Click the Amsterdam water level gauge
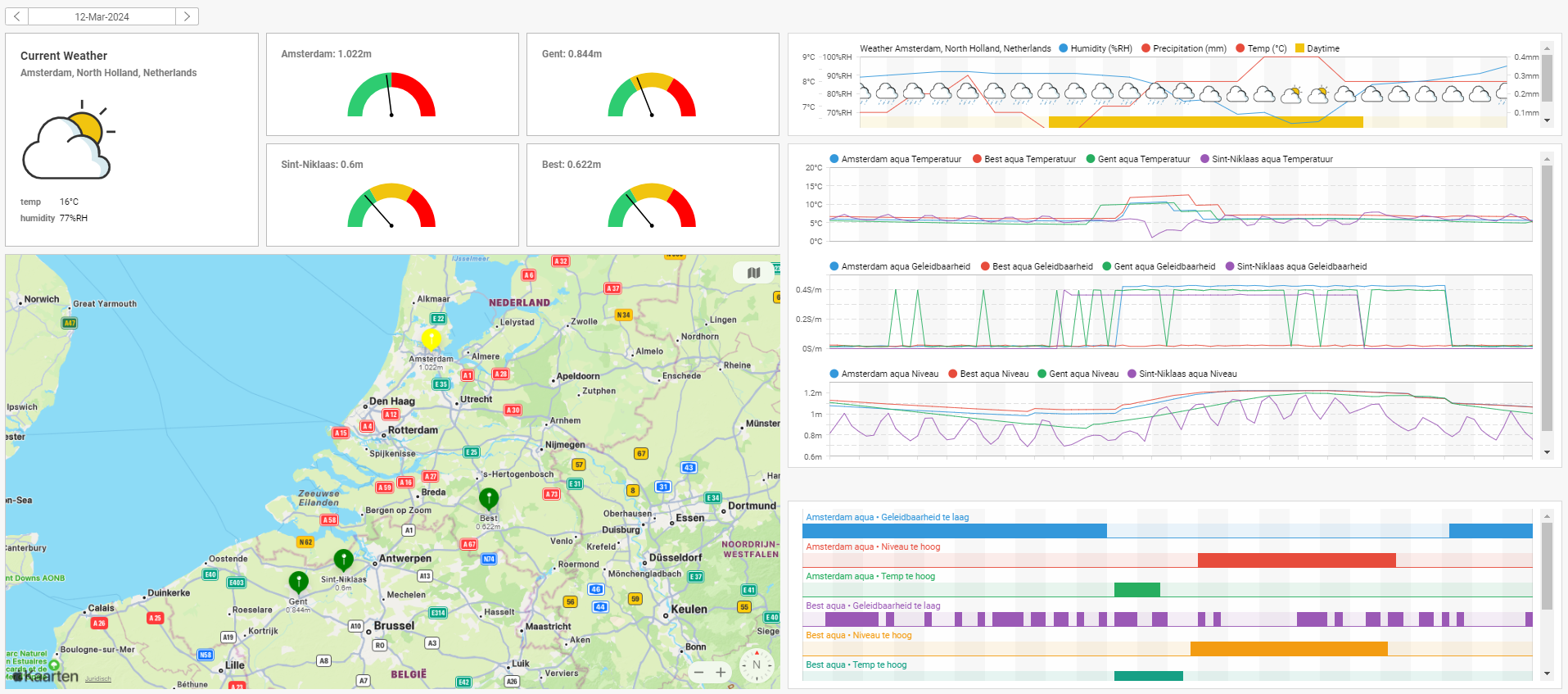 tap(391, 95)
